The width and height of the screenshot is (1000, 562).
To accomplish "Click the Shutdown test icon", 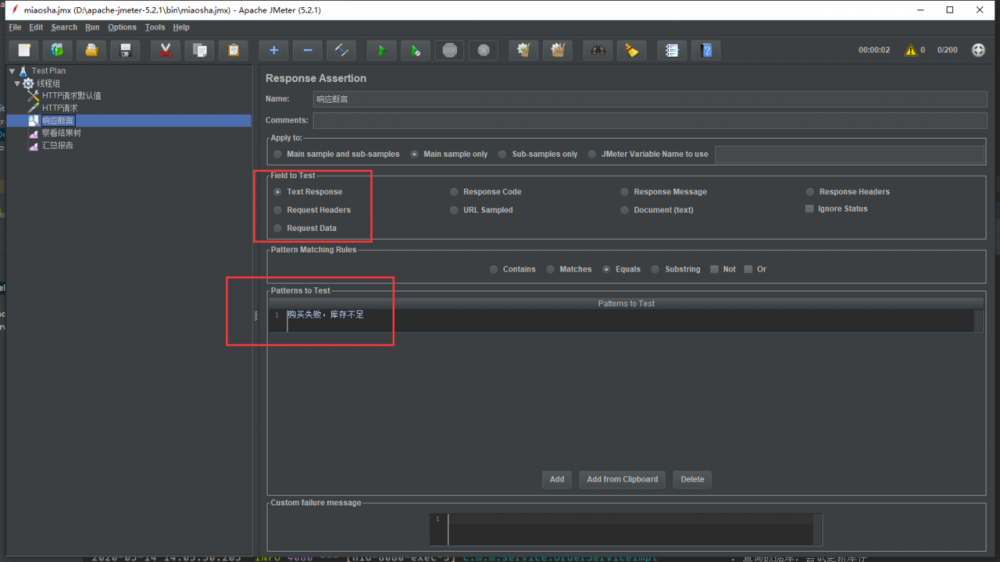I will 483,50.
